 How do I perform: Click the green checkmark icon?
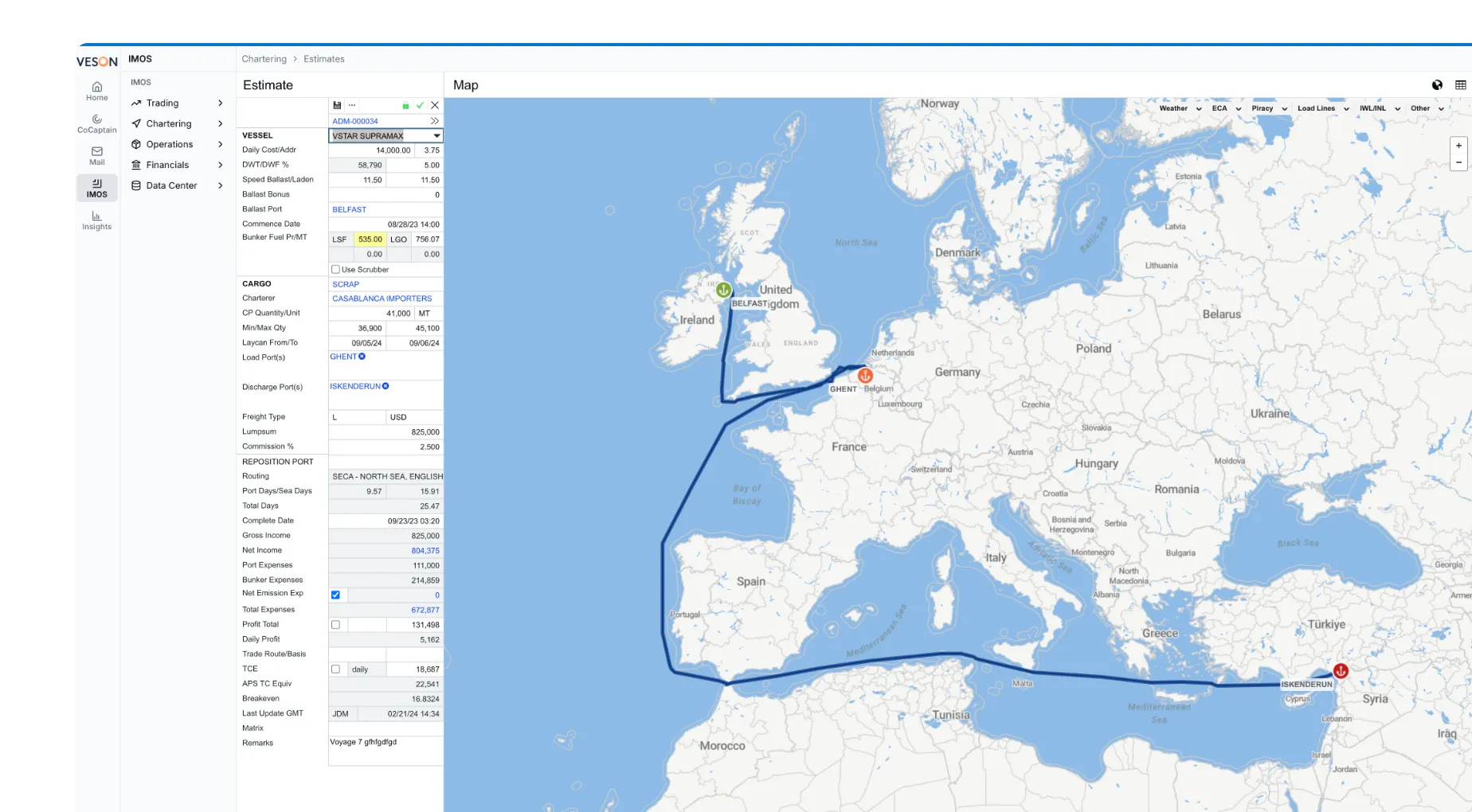coord(420,105)
